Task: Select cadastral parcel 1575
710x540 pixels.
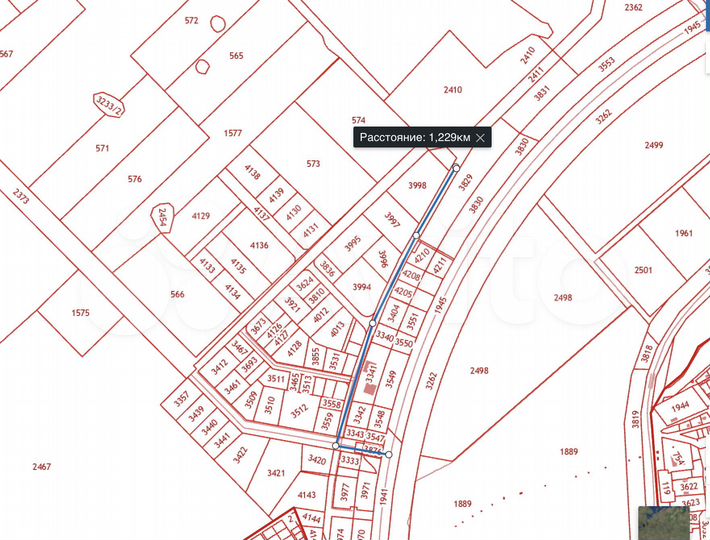Action: coord(81,313)
